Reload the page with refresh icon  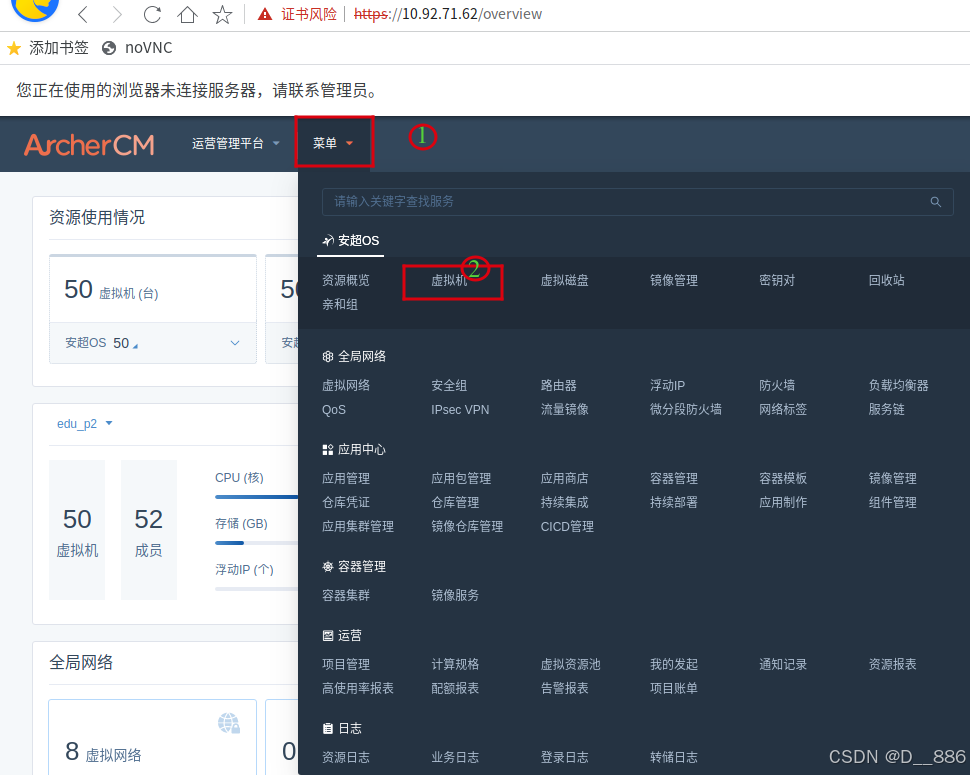tap(152, 14)
